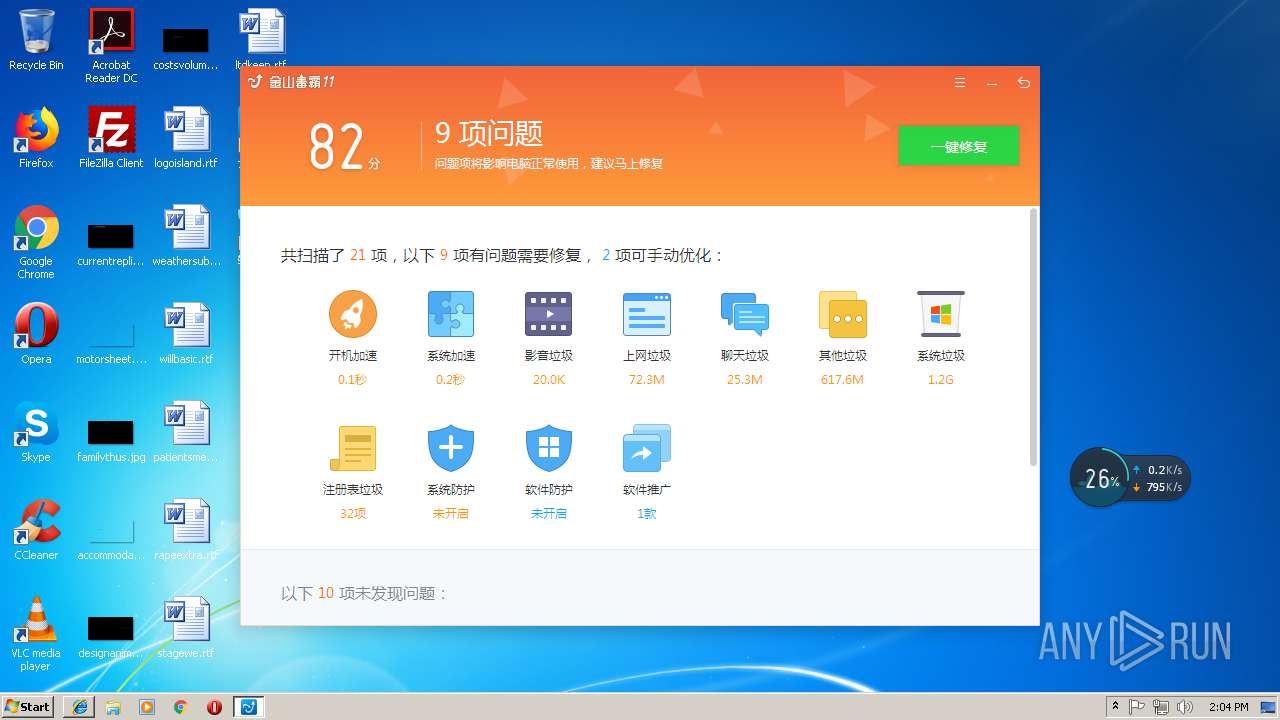
Task: Open the Acrobat Reader DC desktop shortcut
Action: click(x=111, y=46)
